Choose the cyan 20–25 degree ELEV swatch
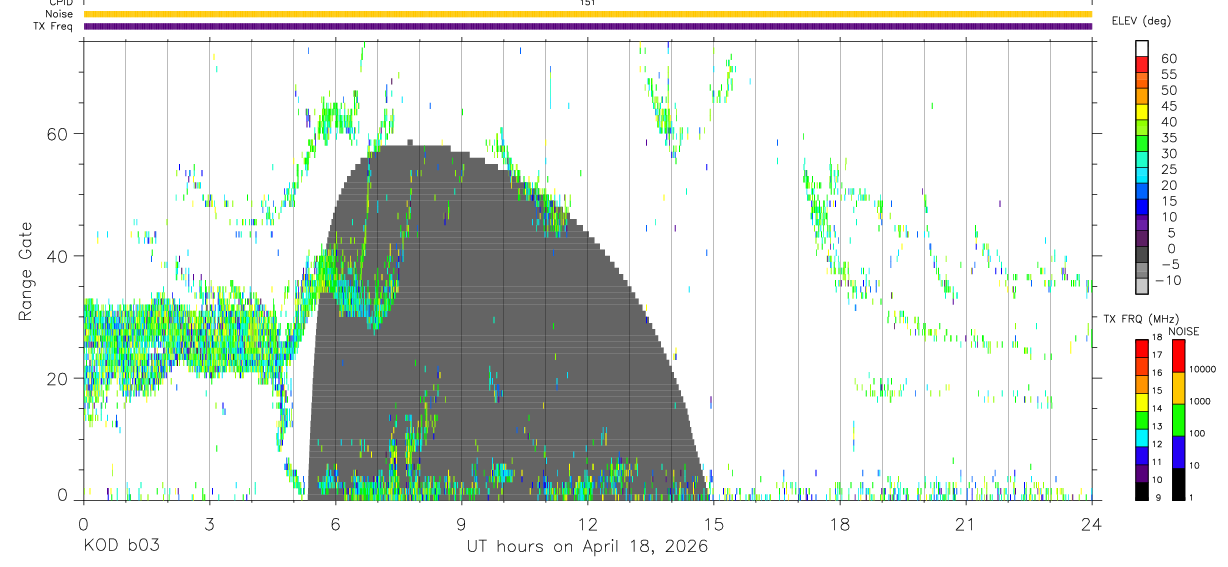Viewport: 1228px width, 567px height. [1142, 175]
